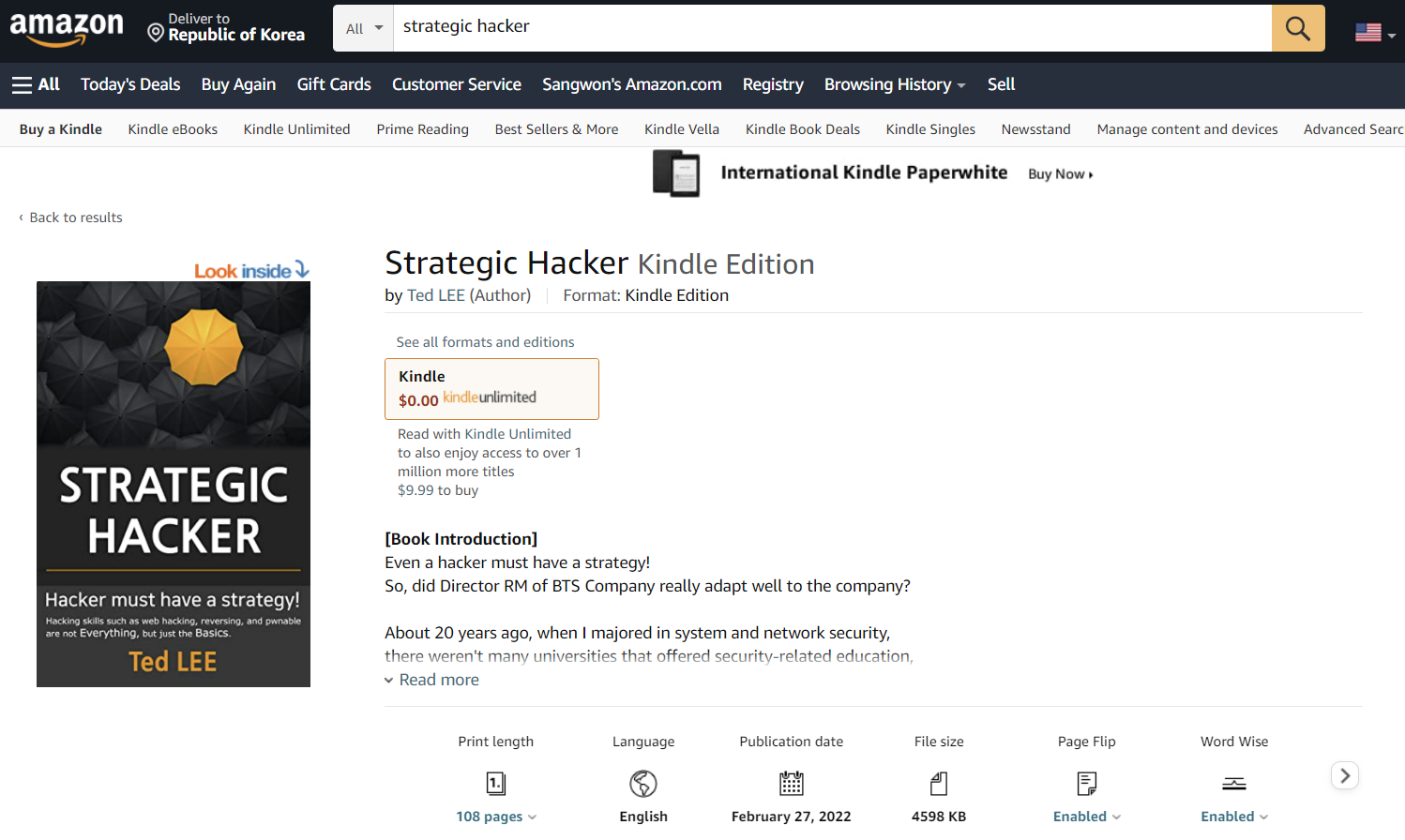Open Advanced Search
This screenshot has height=840, width=1405.
click(1353, 129)
